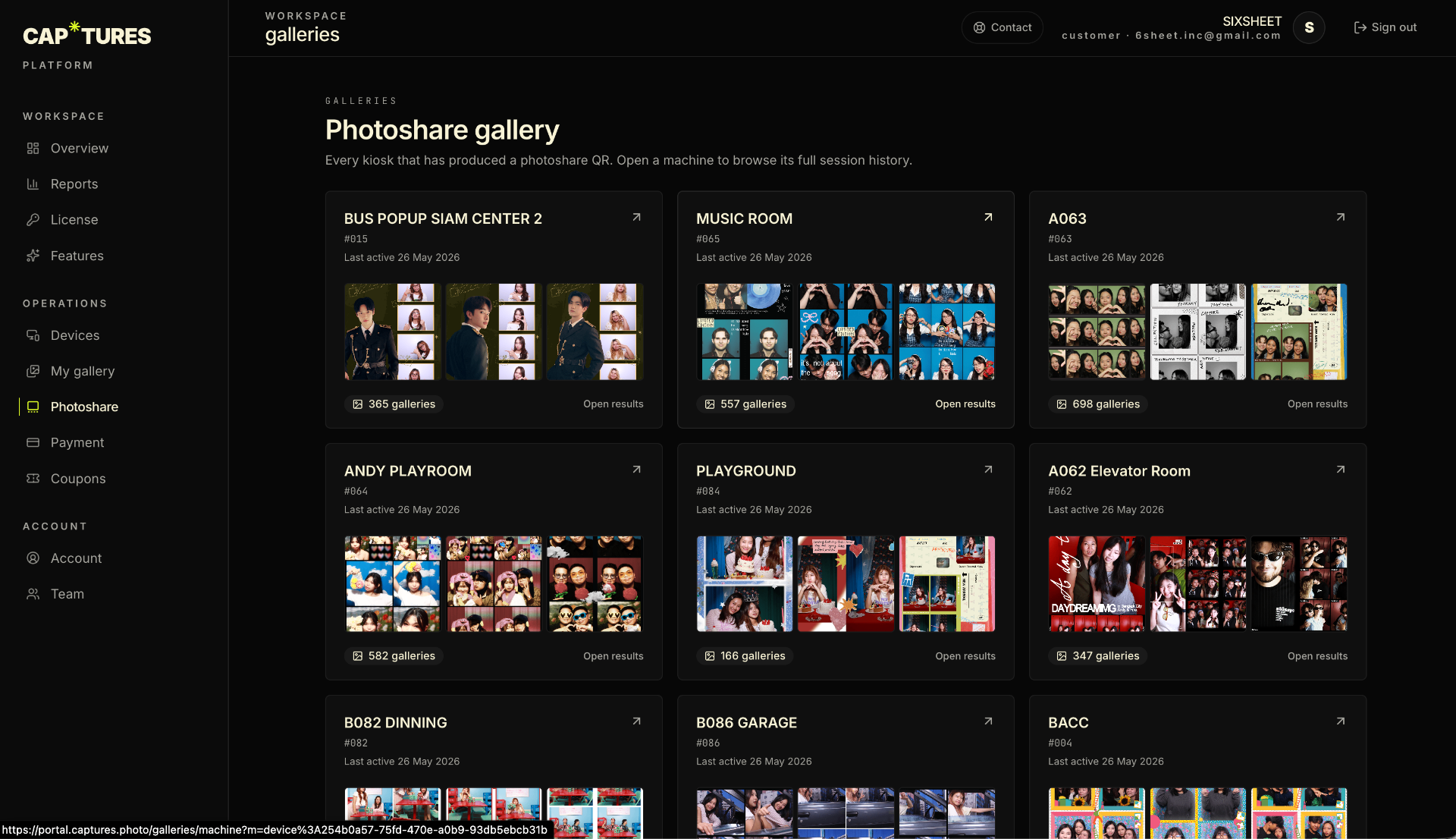This screenshot has height=839, width=1456.
Task: Click the 557 galleries badge
Action: tap(745, 404)
